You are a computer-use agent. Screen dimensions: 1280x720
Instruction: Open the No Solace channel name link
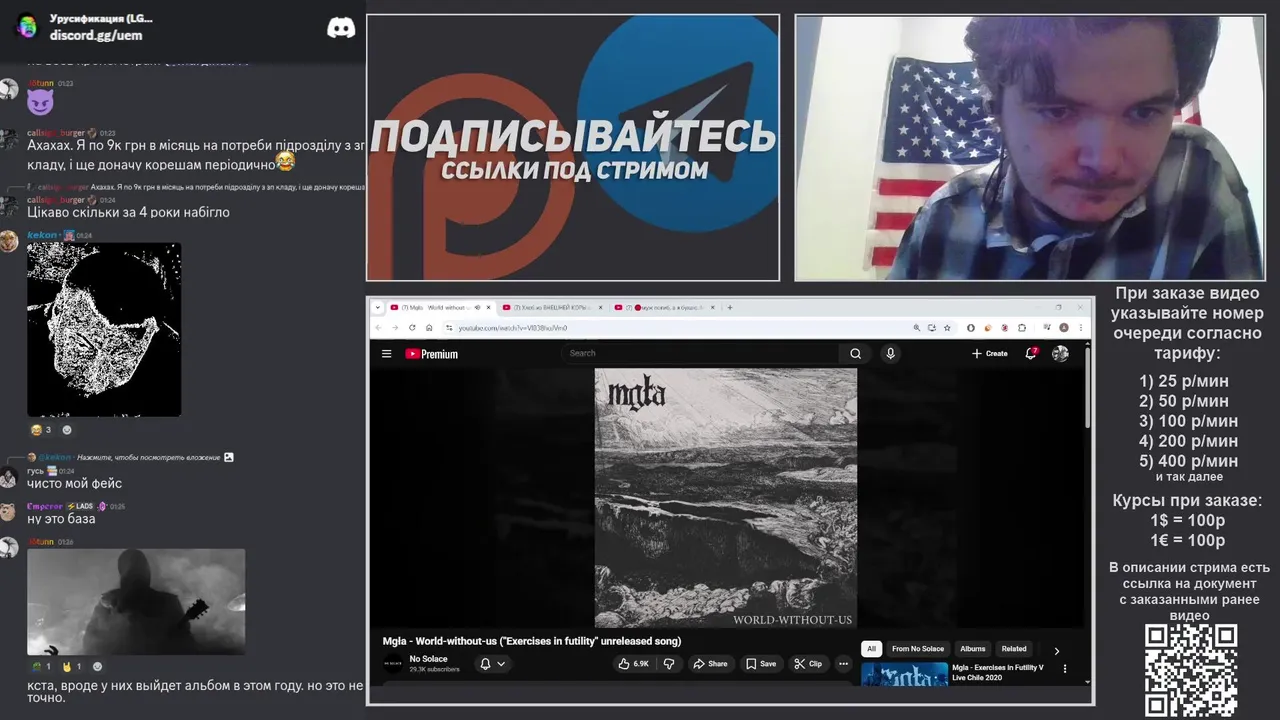[428, 659]
